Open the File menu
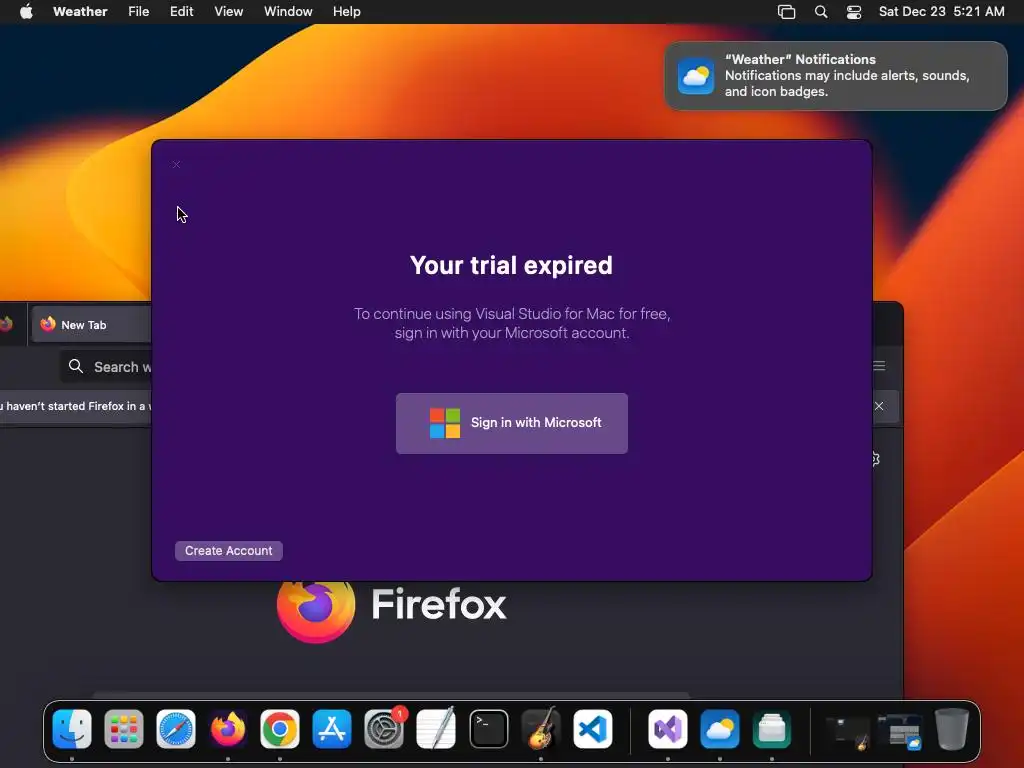The image size is (1024, 768). (138, 12)
